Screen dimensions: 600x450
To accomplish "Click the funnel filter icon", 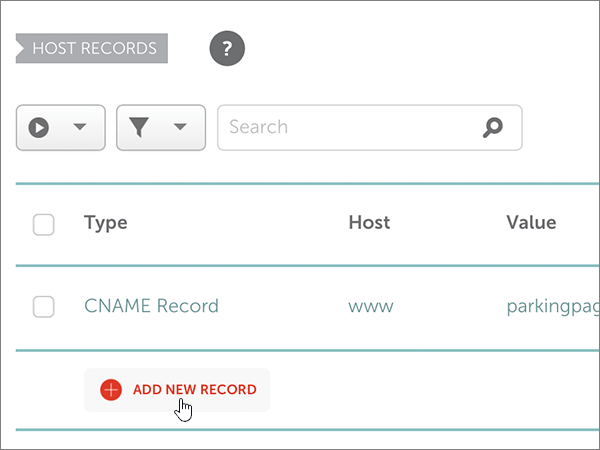I will [x=139, y=128].
